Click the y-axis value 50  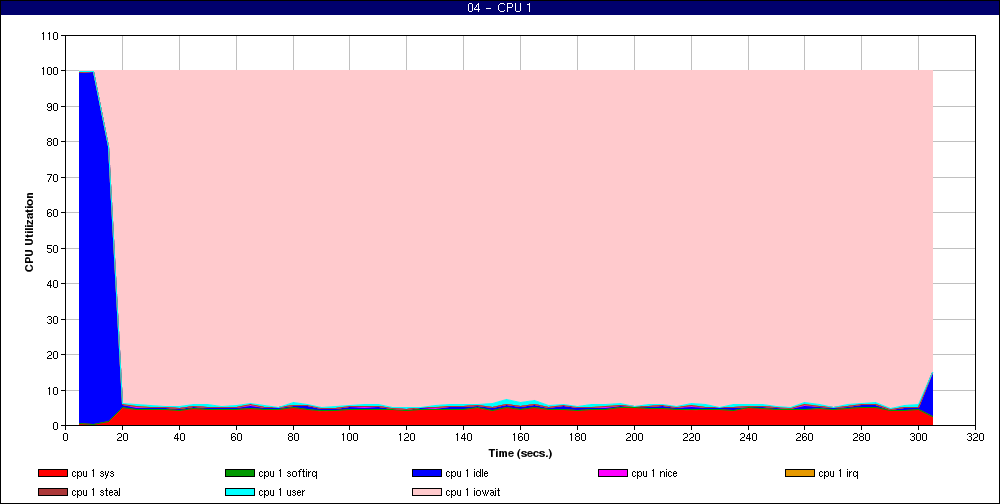point(54,248)
